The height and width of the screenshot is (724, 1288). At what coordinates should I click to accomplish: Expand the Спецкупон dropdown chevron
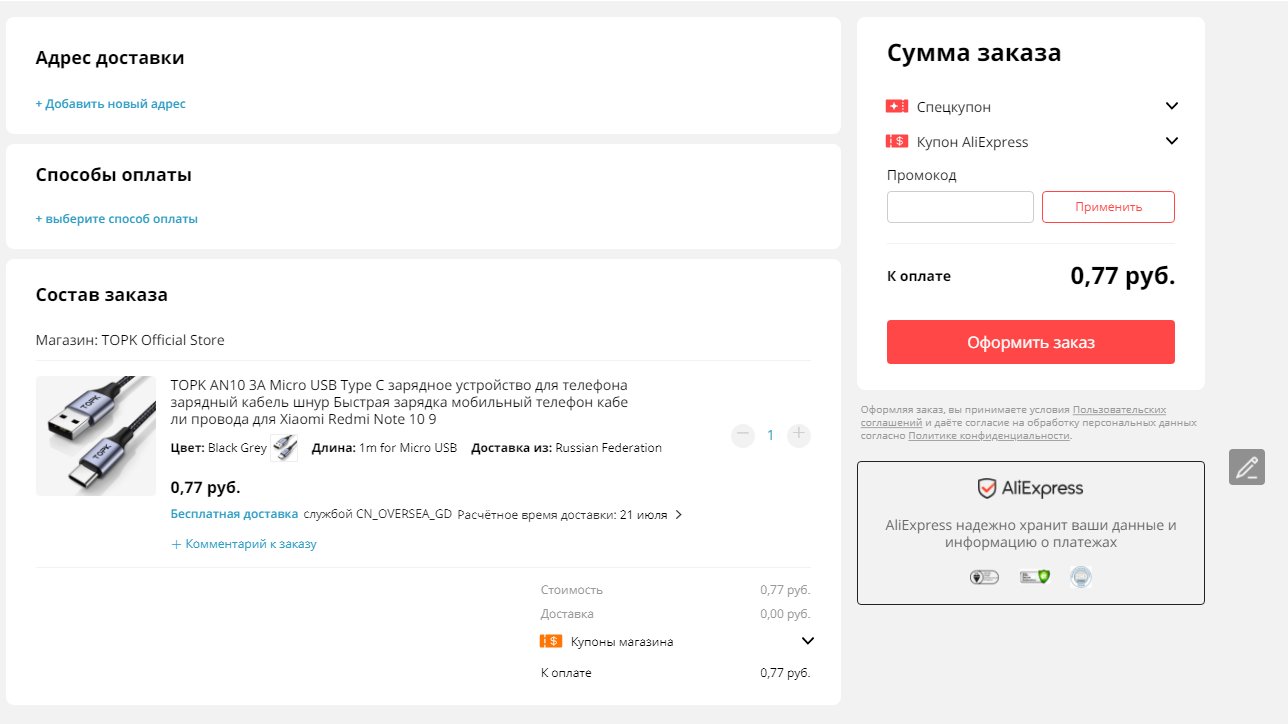[x=1172, y=106]
